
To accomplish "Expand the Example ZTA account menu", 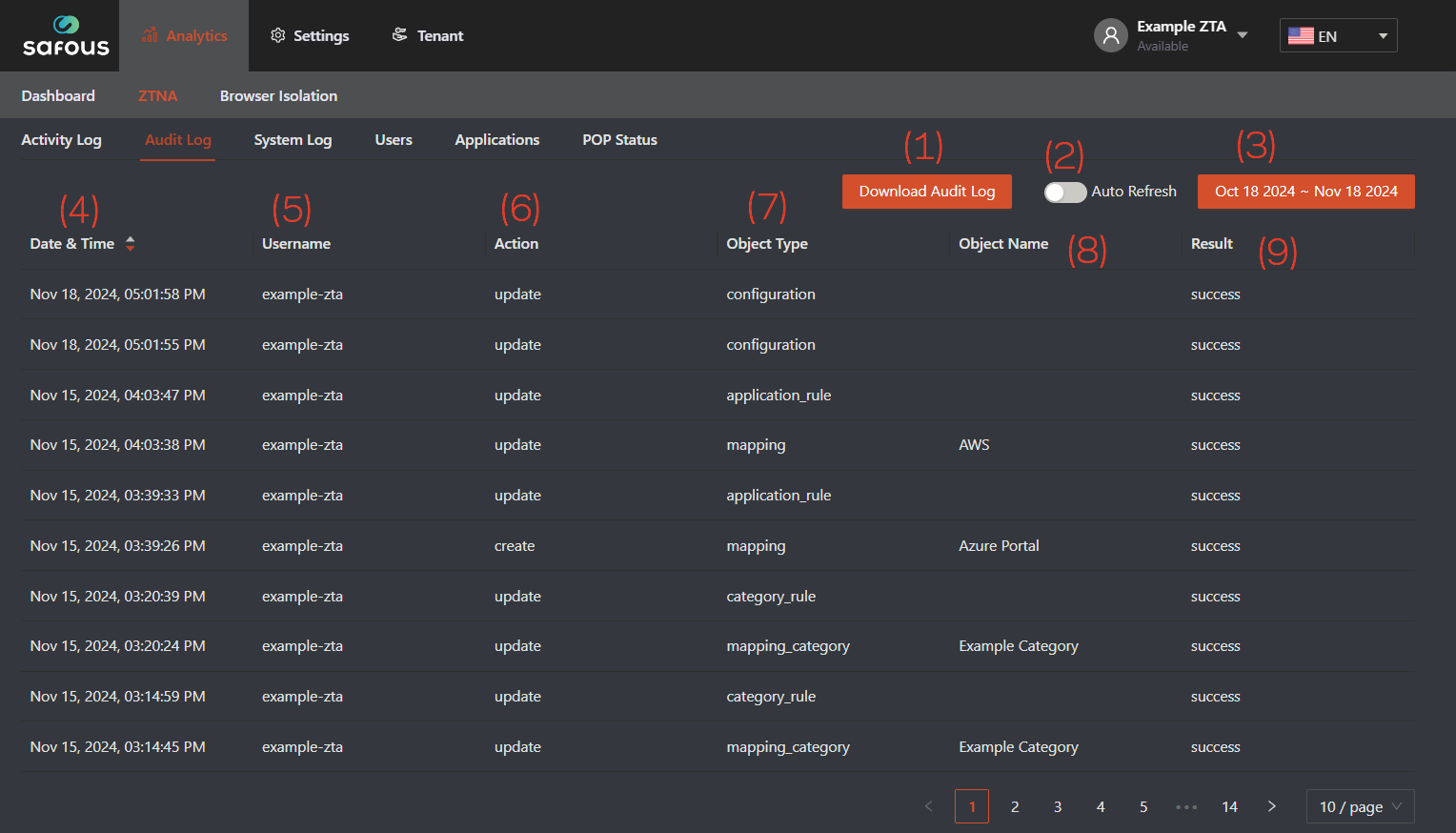I will click(x=1243, y=34).
